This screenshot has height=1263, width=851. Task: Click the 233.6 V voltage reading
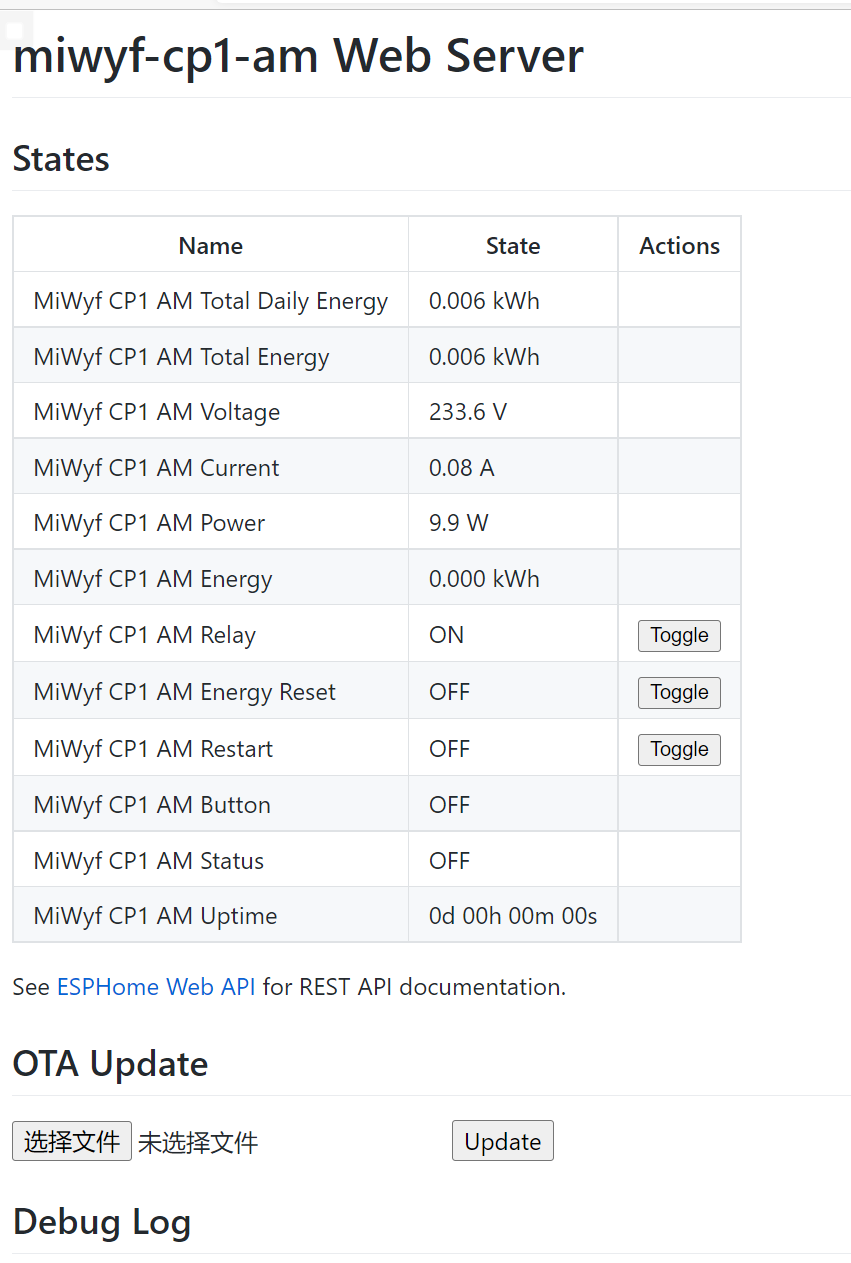coord(467,412)
